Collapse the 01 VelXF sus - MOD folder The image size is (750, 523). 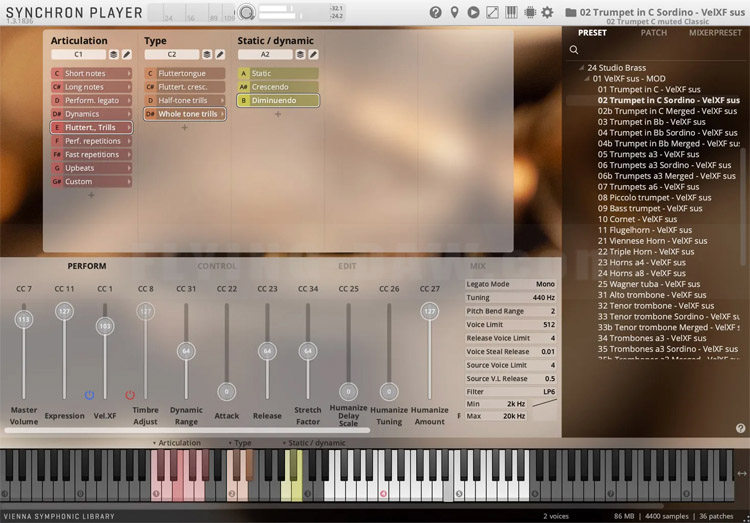(587, 78)
